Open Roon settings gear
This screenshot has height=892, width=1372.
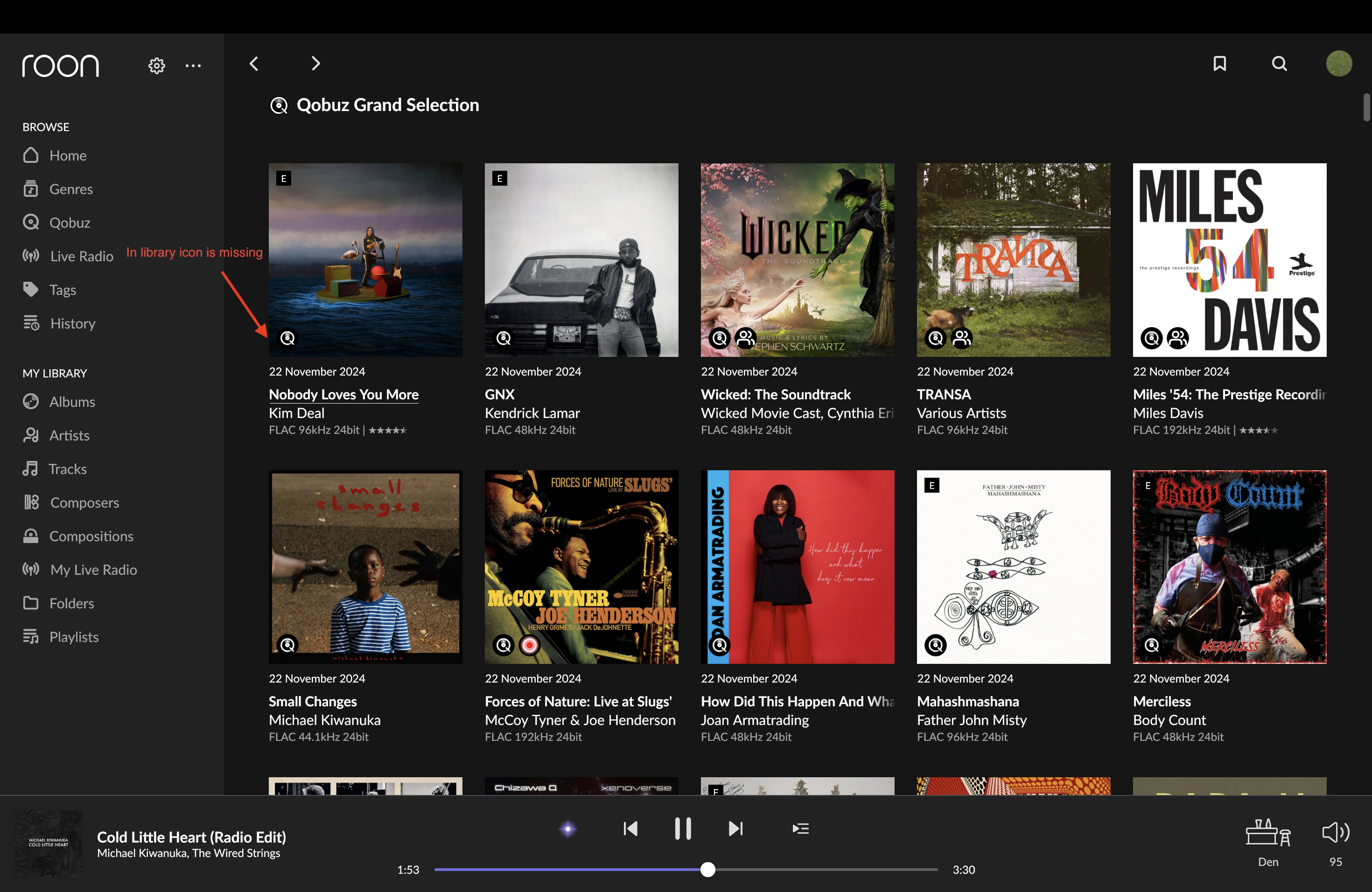[x=156, y=65]
